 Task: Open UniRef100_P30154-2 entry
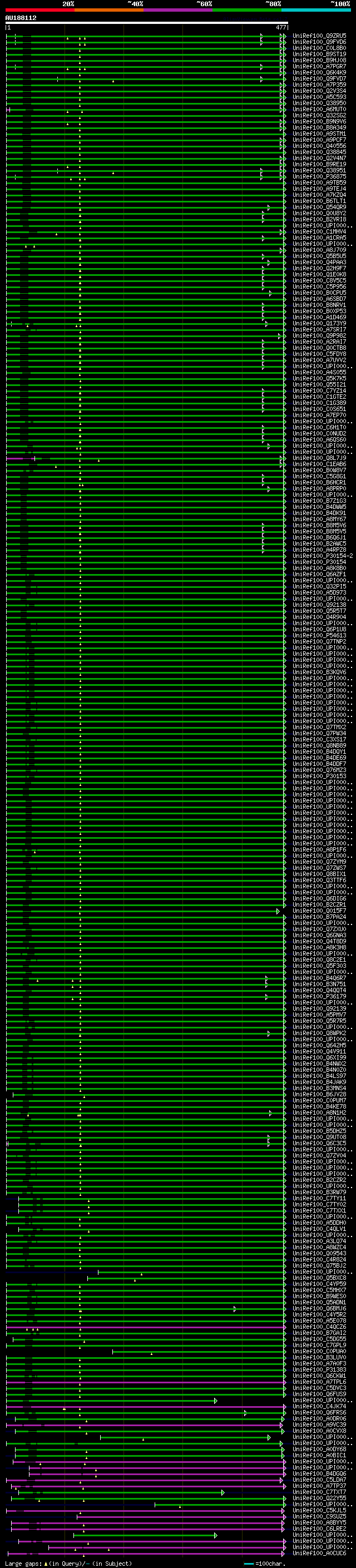click(x=323, y=556)
